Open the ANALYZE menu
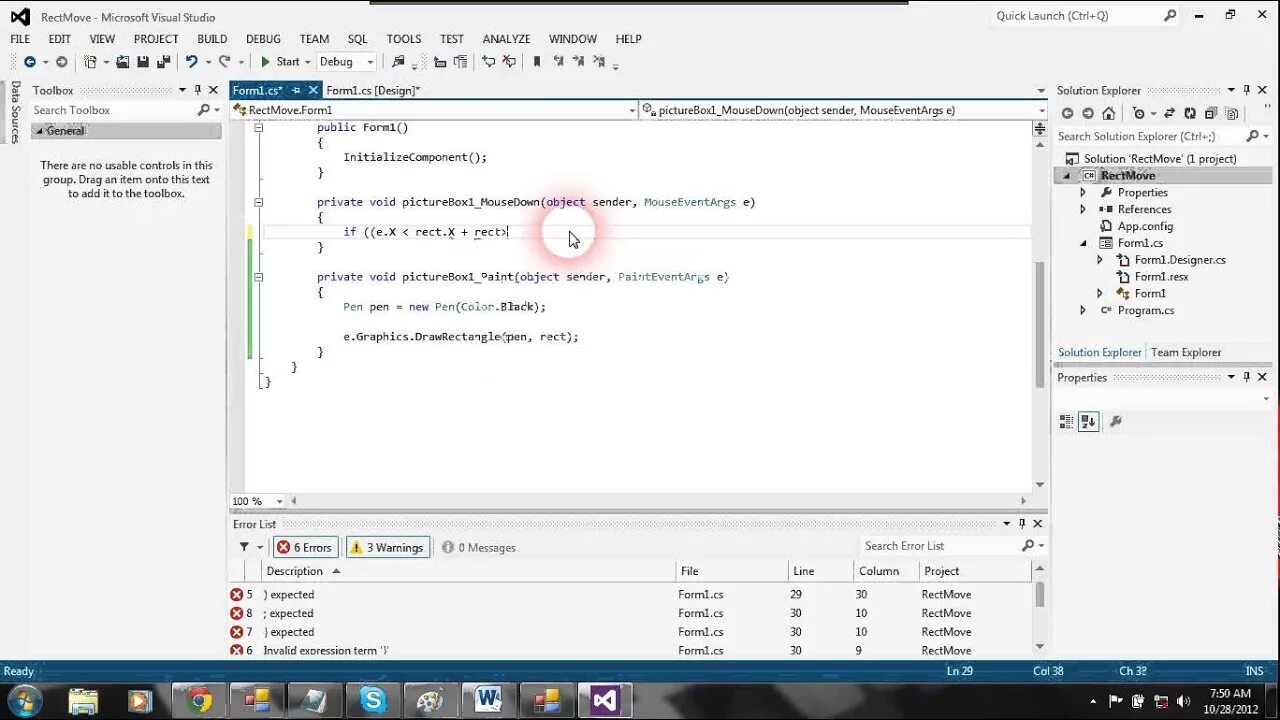Image resolution: width=1280 pixels, height=720 pixels. [x=506, y=39]
